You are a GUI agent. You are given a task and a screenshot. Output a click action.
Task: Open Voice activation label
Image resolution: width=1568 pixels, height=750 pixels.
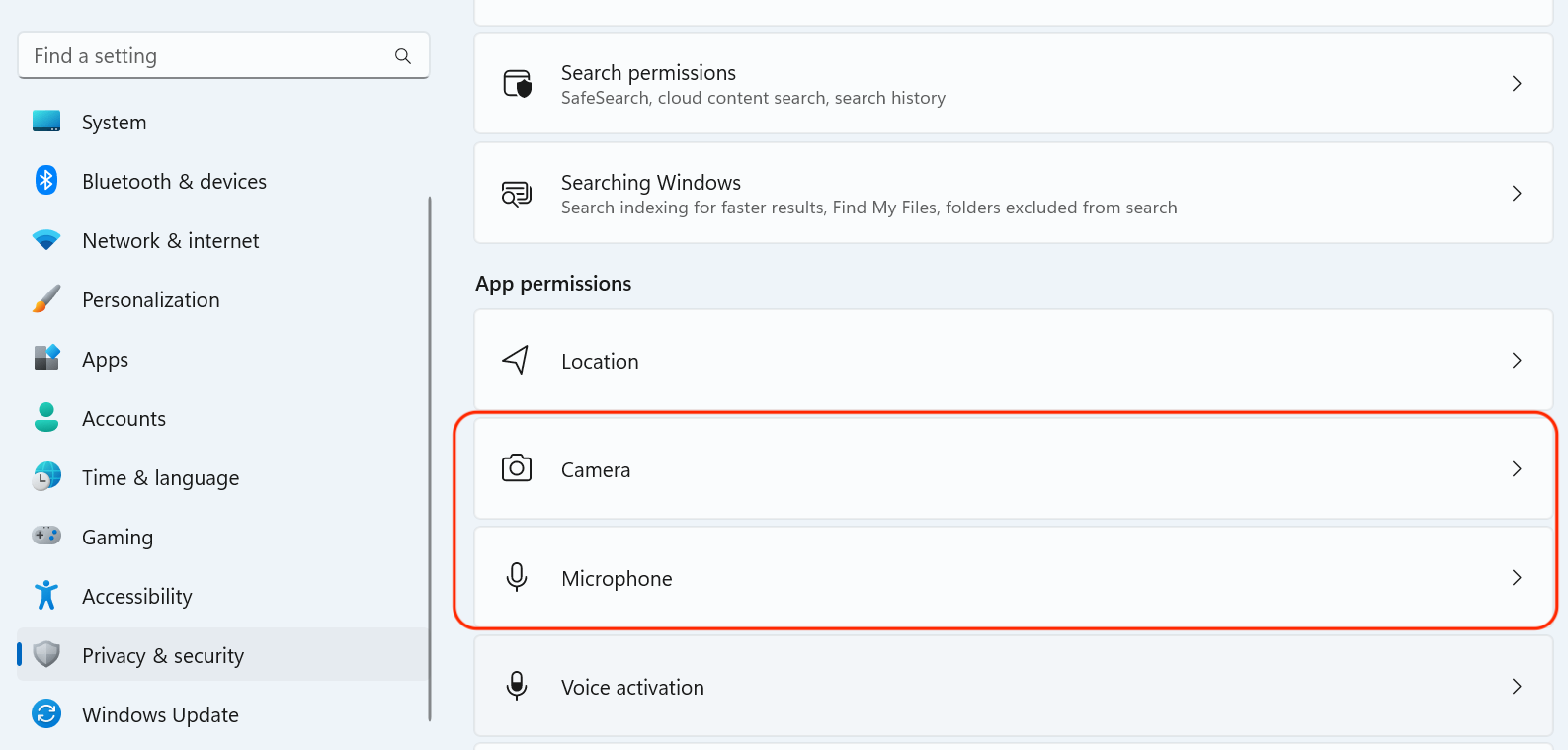click(x=632, y=688)
